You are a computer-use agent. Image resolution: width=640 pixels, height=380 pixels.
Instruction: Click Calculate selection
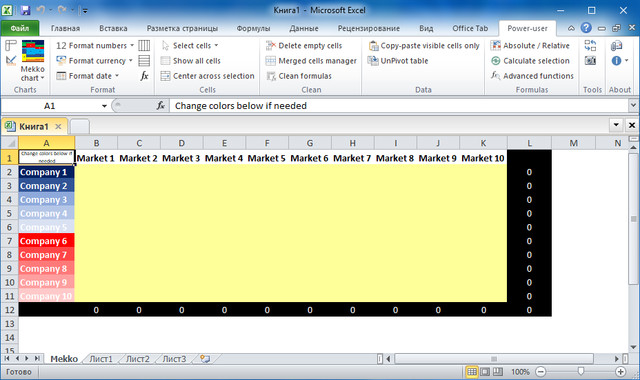point(530,60)
